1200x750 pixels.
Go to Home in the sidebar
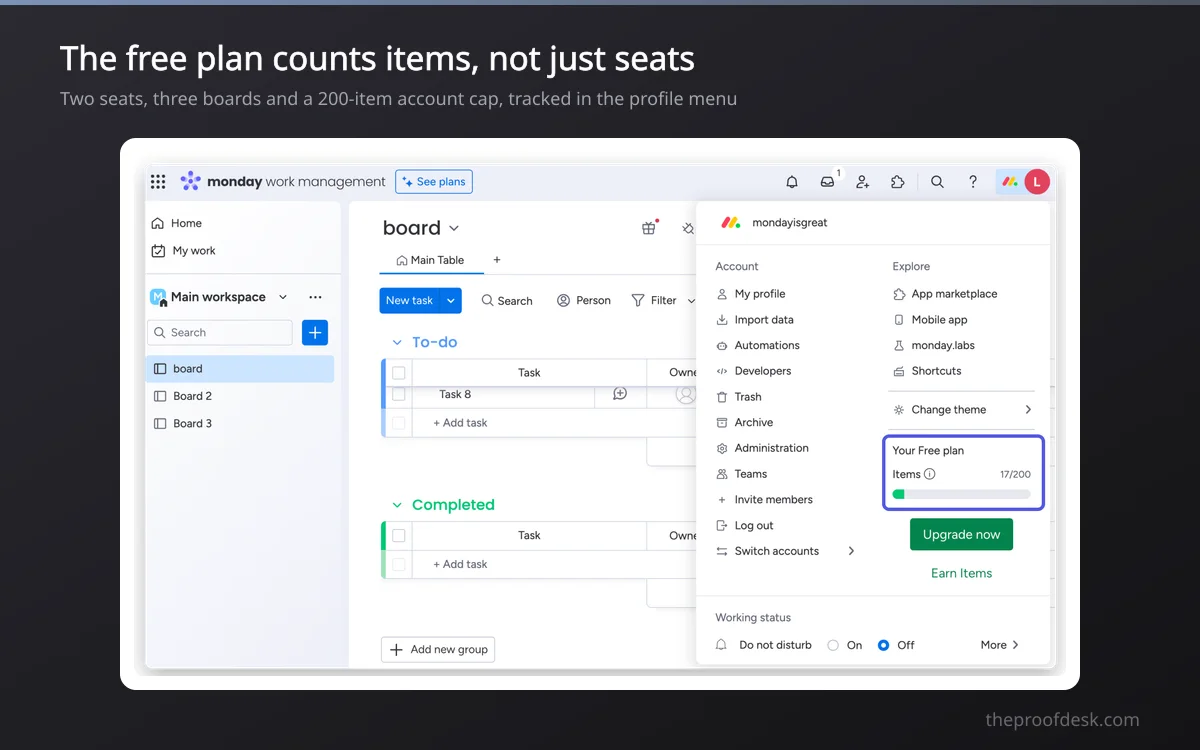pyautogui.click(x=177, y=223)
